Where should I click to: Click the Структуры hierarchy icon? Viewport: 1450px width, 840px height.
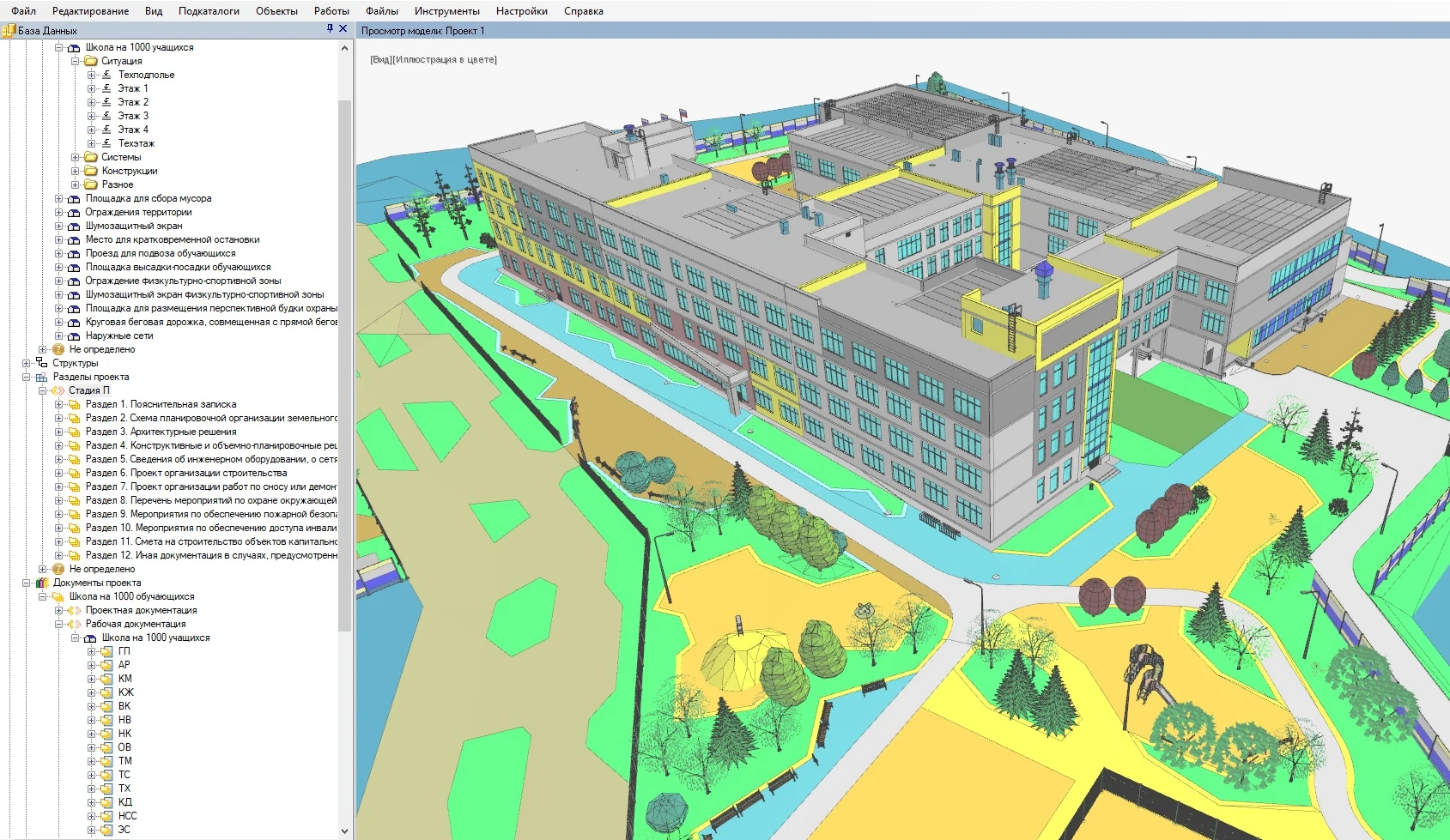(41, 363)
